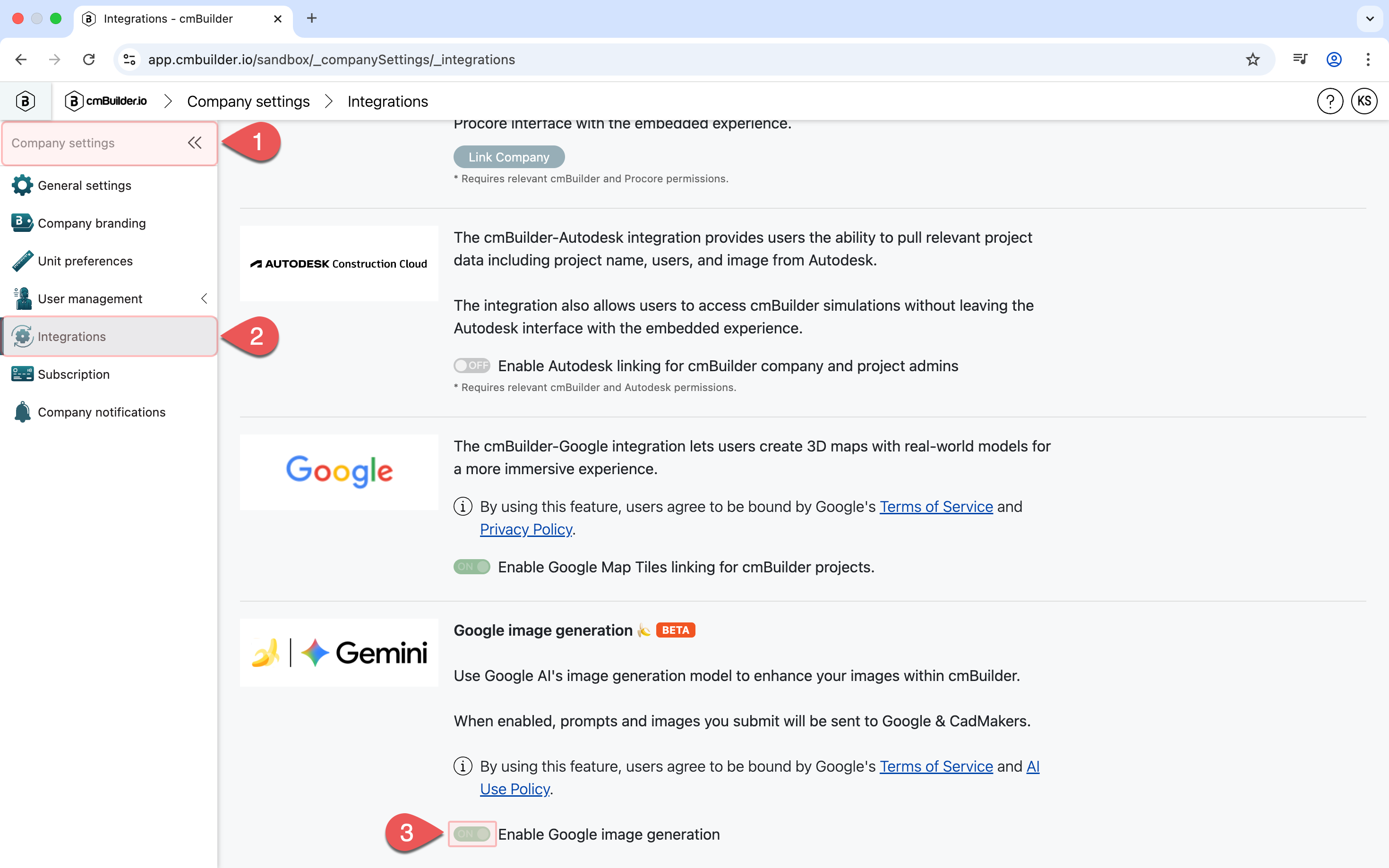Expand the User management submenu chevron
1389x868 pixels.
tap(204, 298)
